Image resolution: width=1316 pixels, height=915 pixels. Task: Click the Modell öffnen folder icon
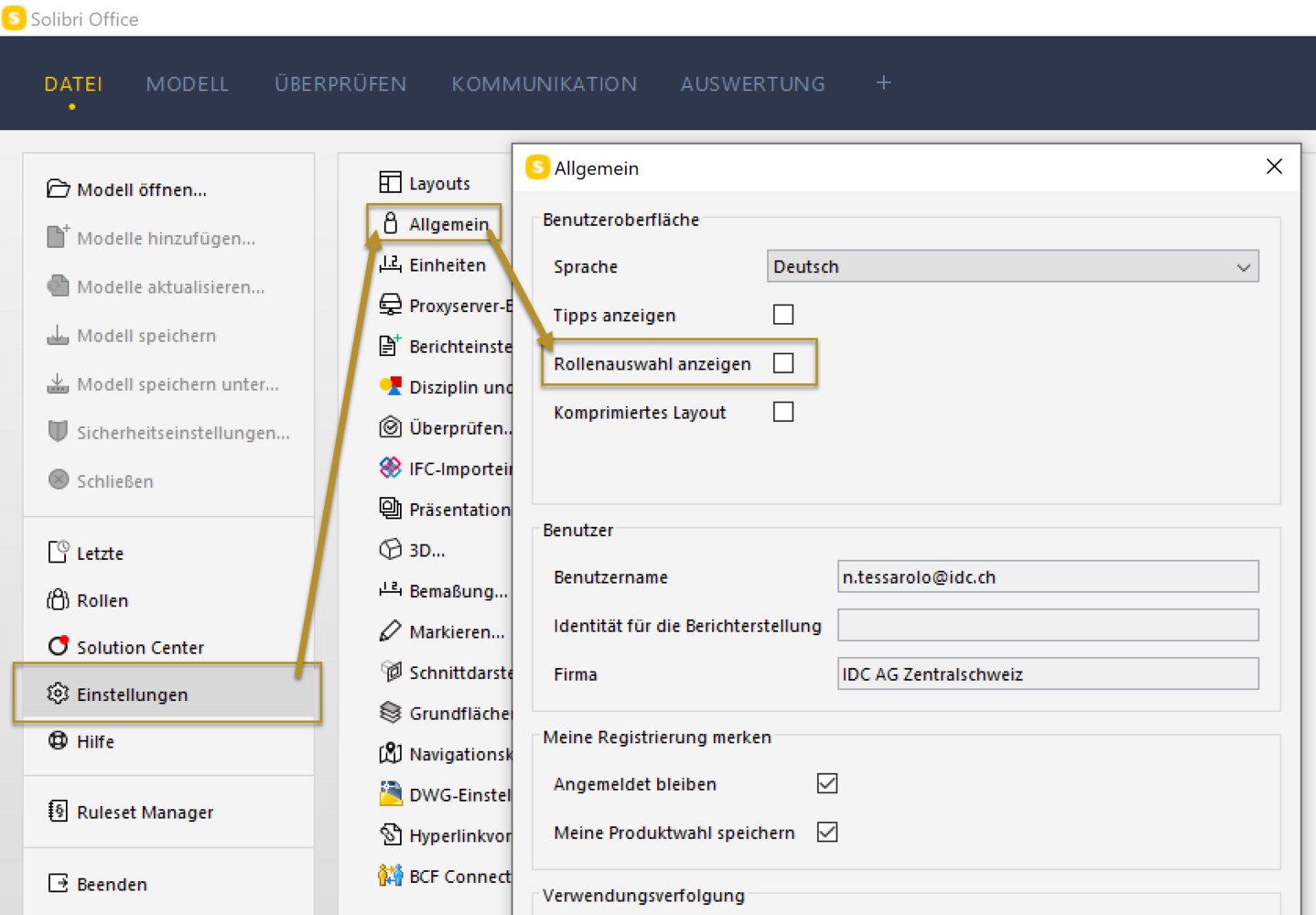59,188
